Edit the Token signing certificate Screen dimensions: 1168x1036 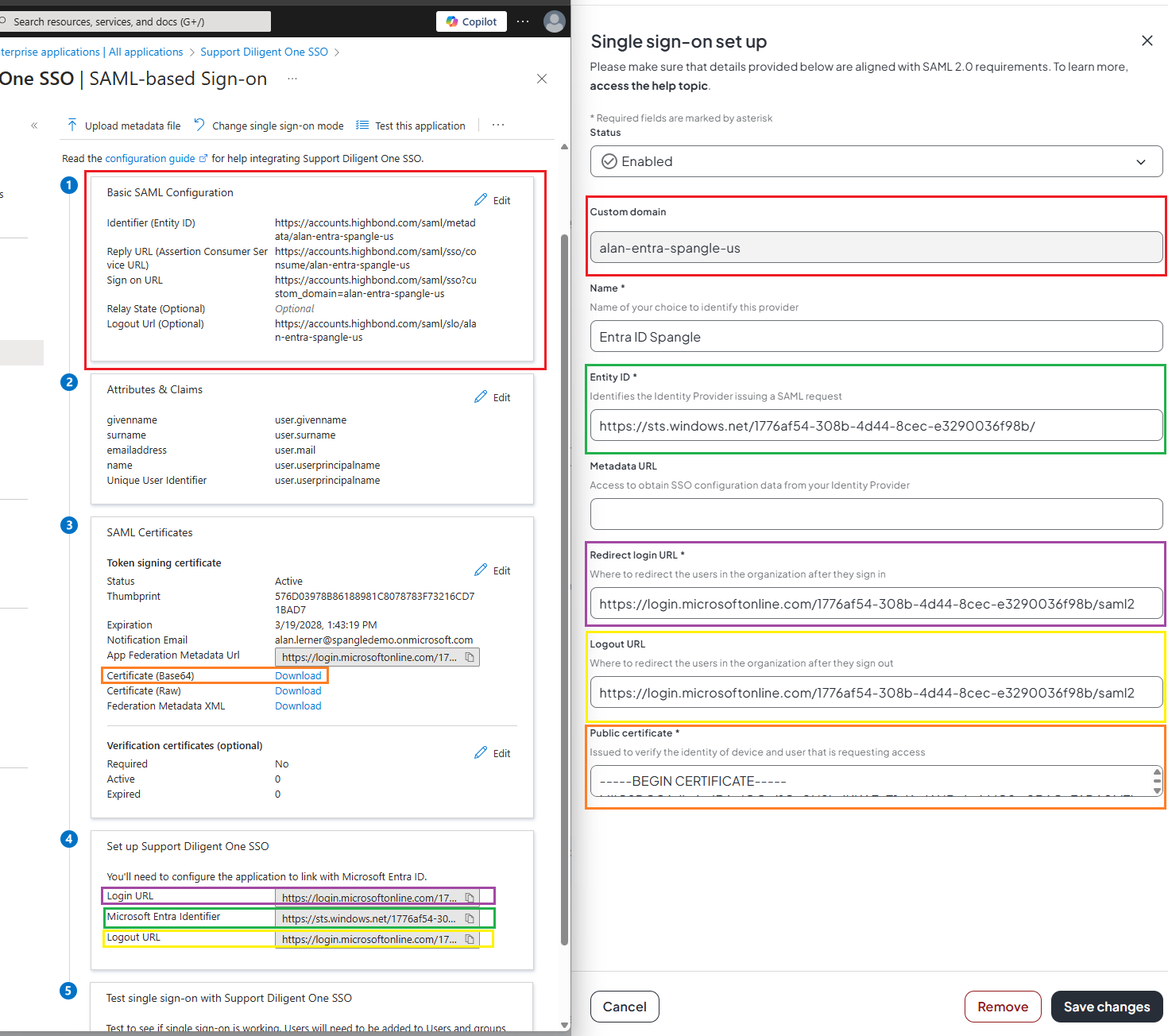coord(493,570)
